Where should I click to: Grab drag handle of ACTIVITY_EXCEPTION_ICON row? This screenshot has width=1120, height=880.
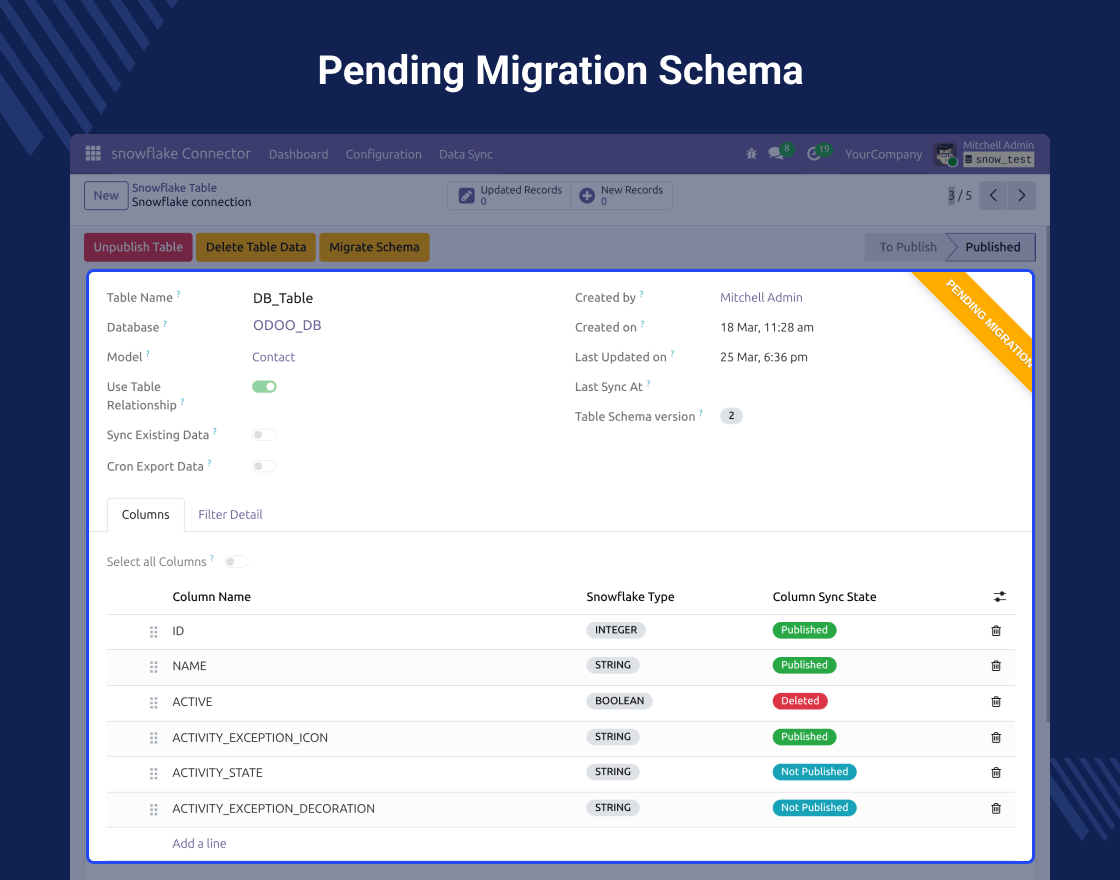pos(154,738)
